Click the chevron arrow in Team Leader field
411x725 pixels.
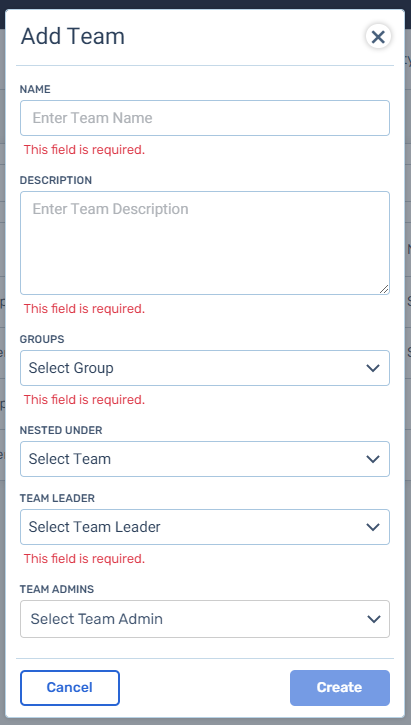pos(373,527)
